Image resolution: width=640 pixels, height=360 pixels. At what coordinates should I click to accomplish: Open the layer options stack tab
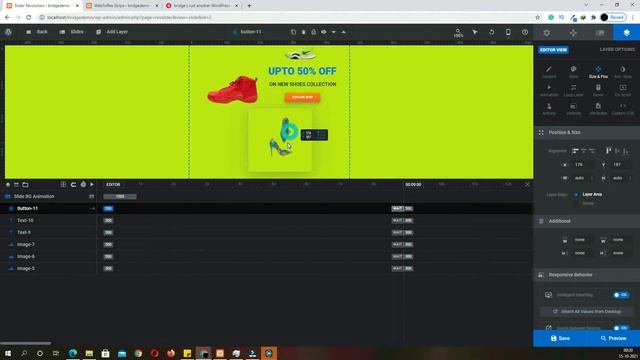point(627,33)
